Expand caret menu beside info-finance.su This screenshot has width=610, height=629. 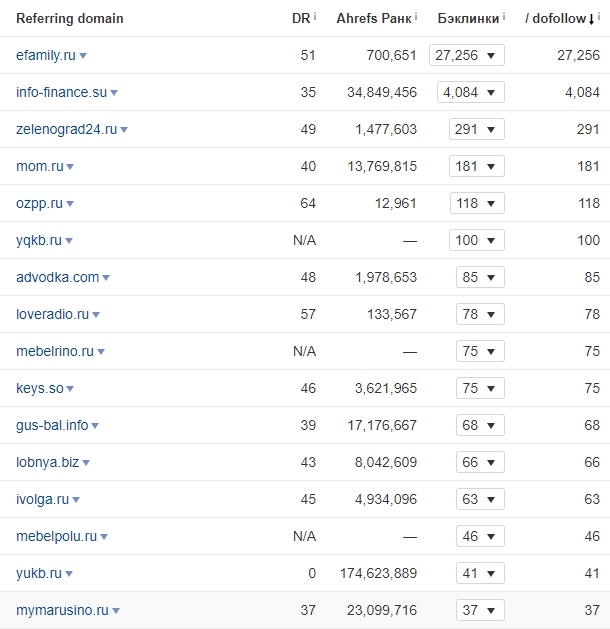pos(114,93)
